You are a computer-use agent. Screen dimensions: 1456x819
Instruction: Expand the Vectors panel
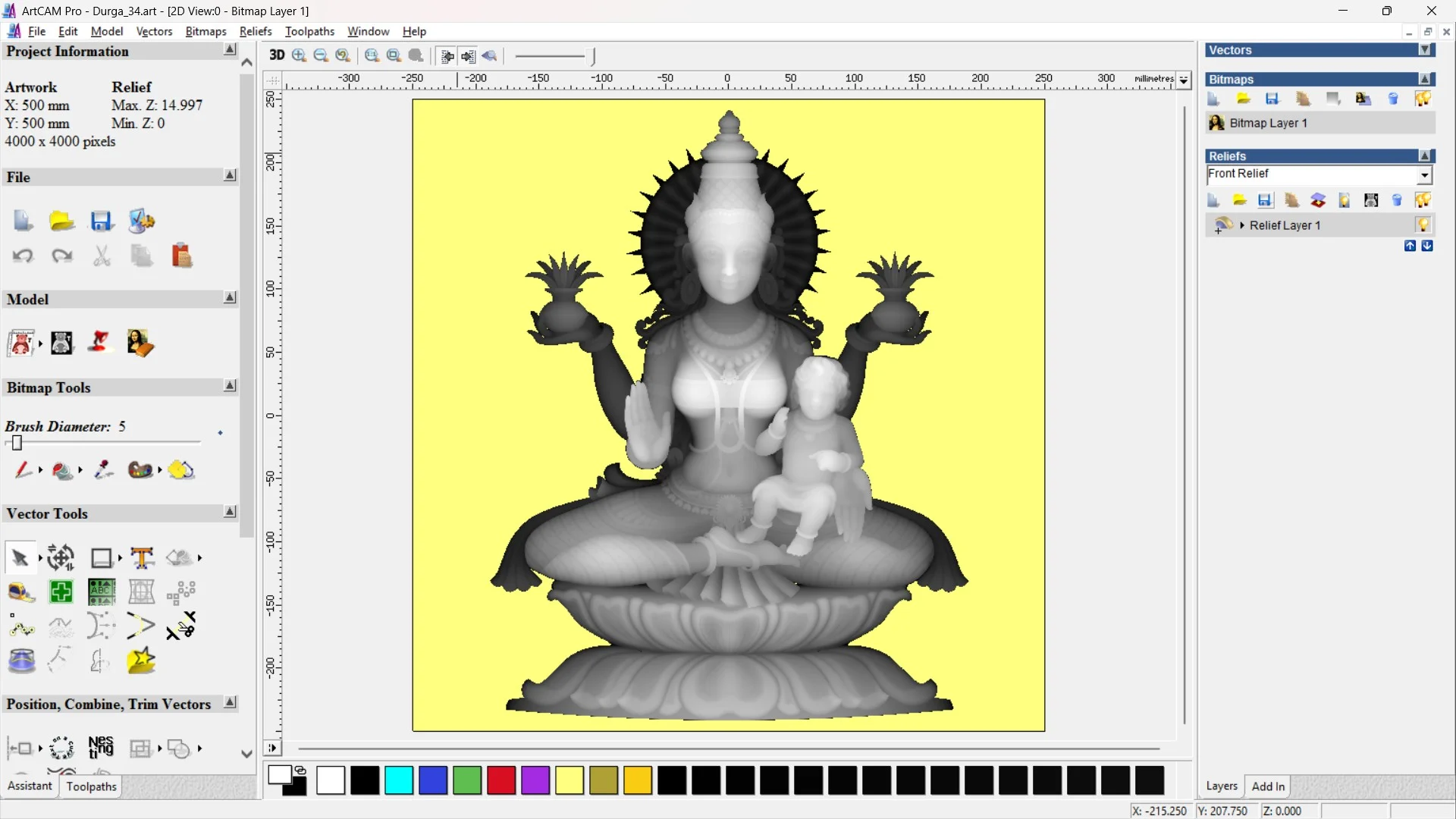tap(1425, 50)
